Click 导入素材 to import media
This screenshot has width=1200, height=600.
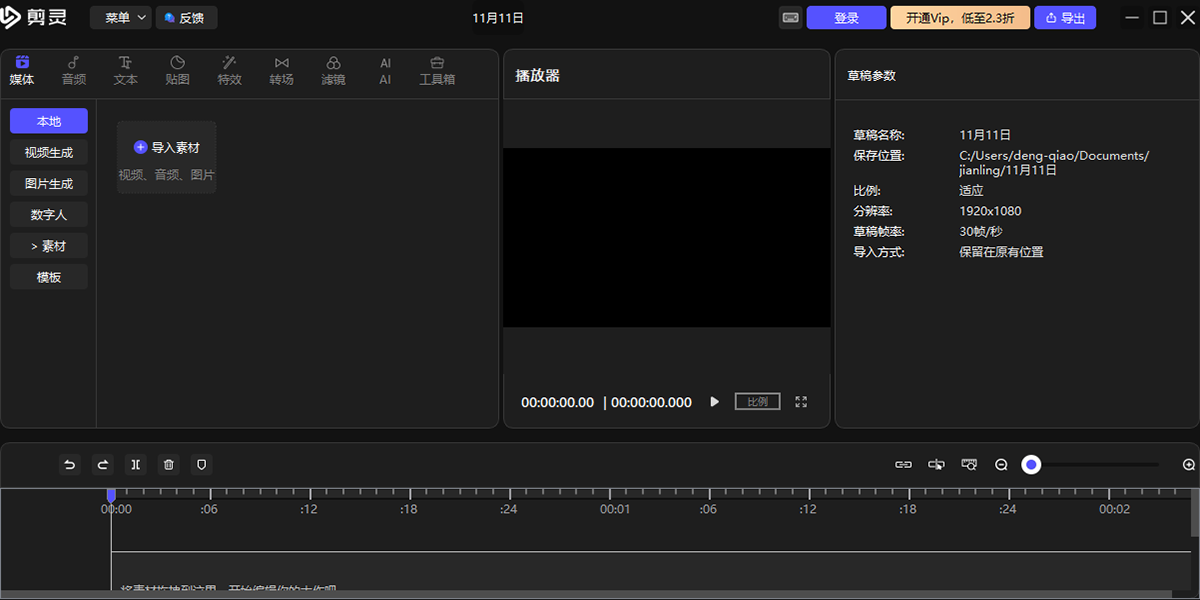[x=167, y=147]
